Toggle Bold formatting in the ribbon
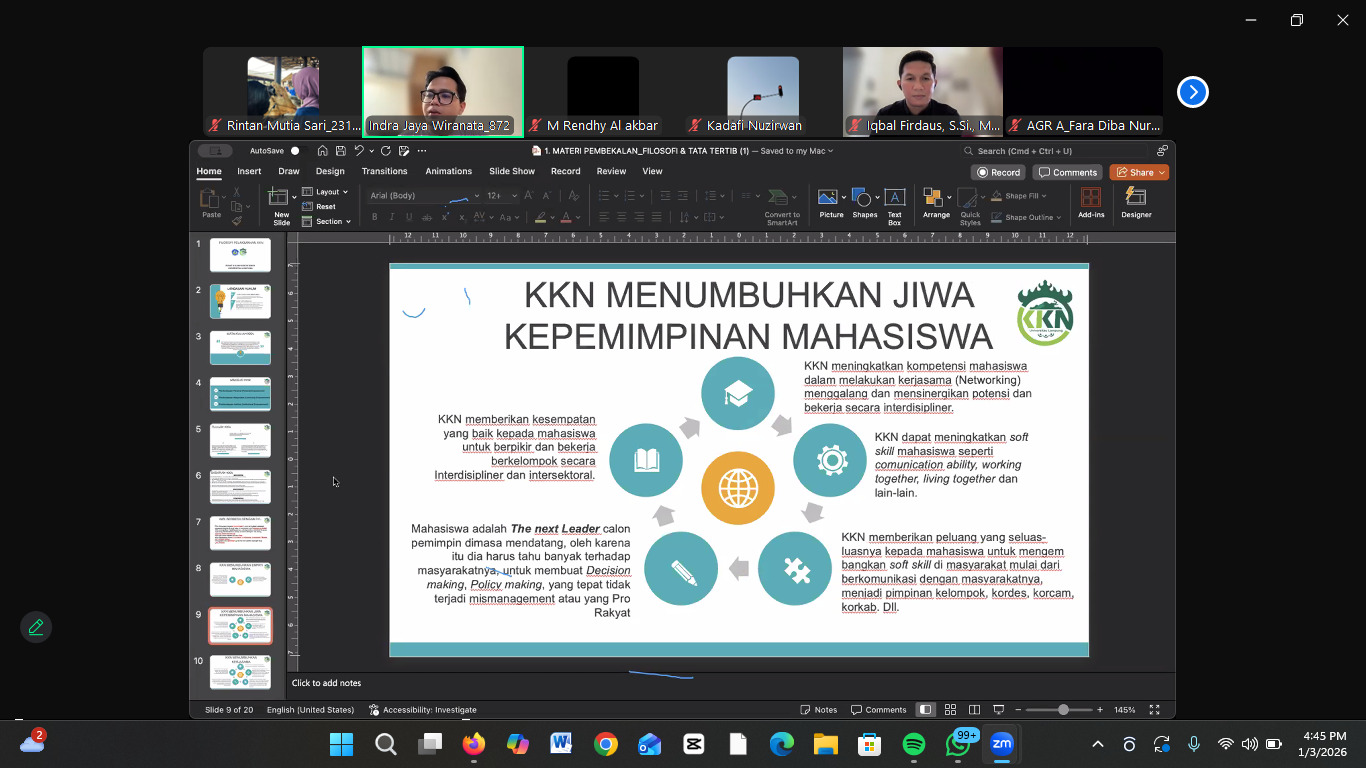The width and height of the screenshot is (1366, 768). [375, 217]
